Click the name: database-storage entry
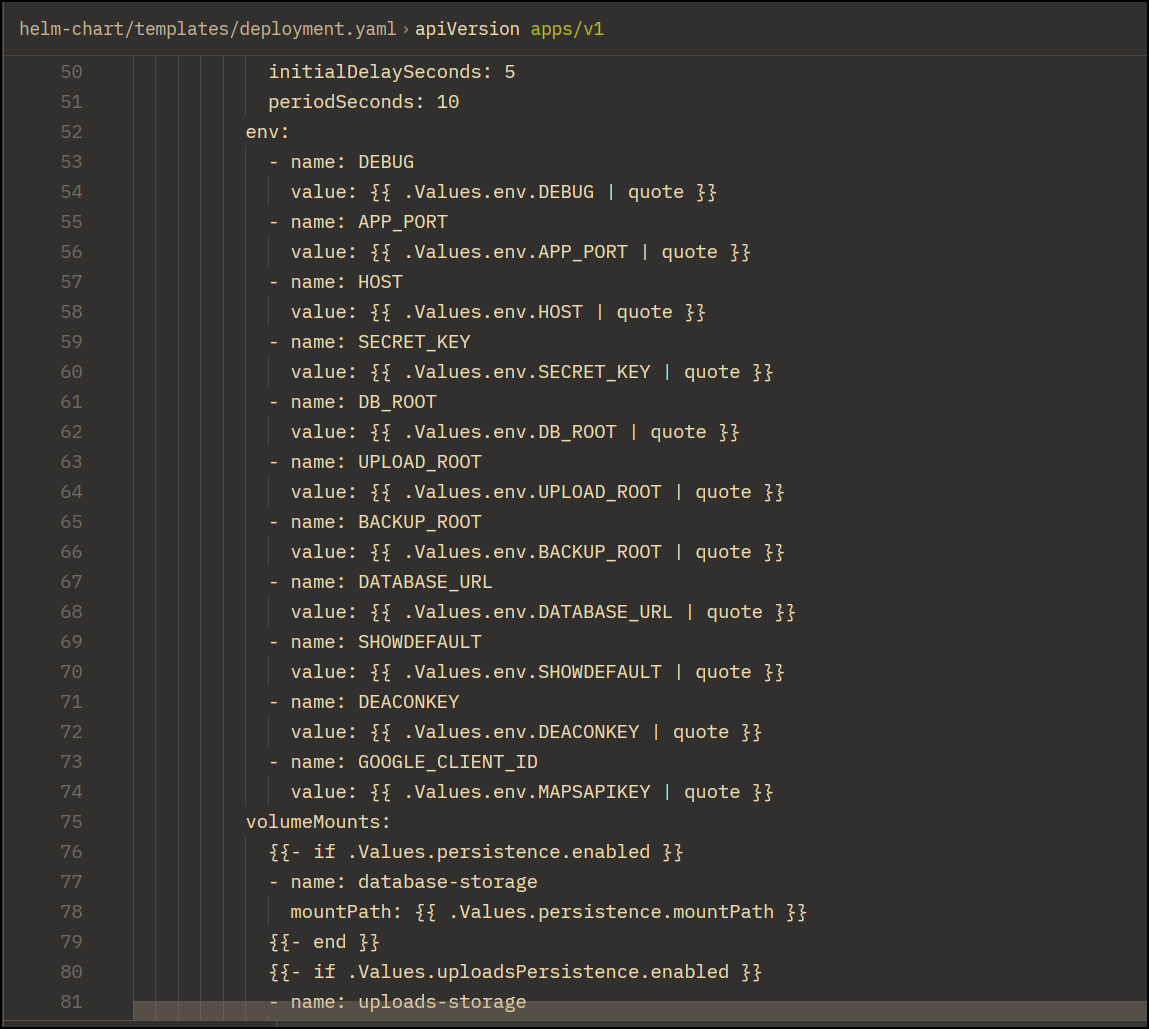 [403, 883]
